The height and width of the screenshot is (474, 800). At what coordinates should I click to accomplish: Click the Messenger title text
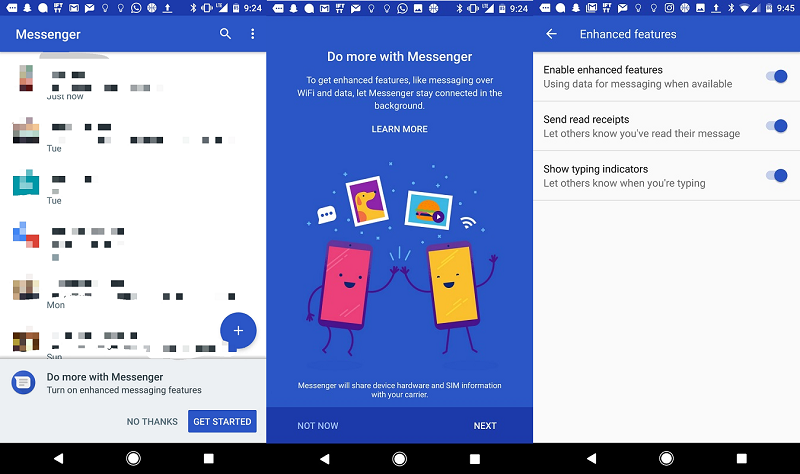click(48, 34)
